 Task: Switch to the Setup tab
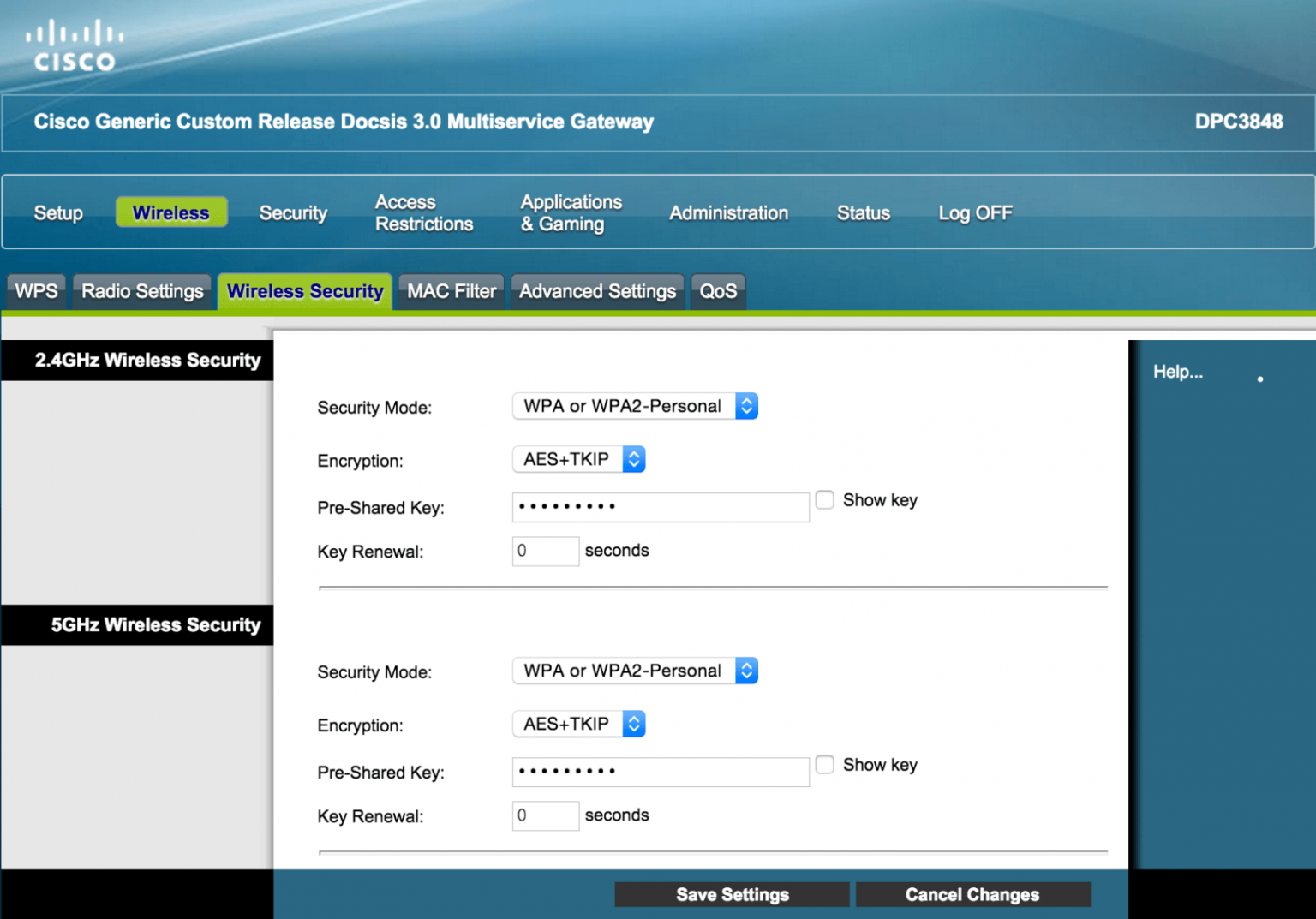[57, 212]
